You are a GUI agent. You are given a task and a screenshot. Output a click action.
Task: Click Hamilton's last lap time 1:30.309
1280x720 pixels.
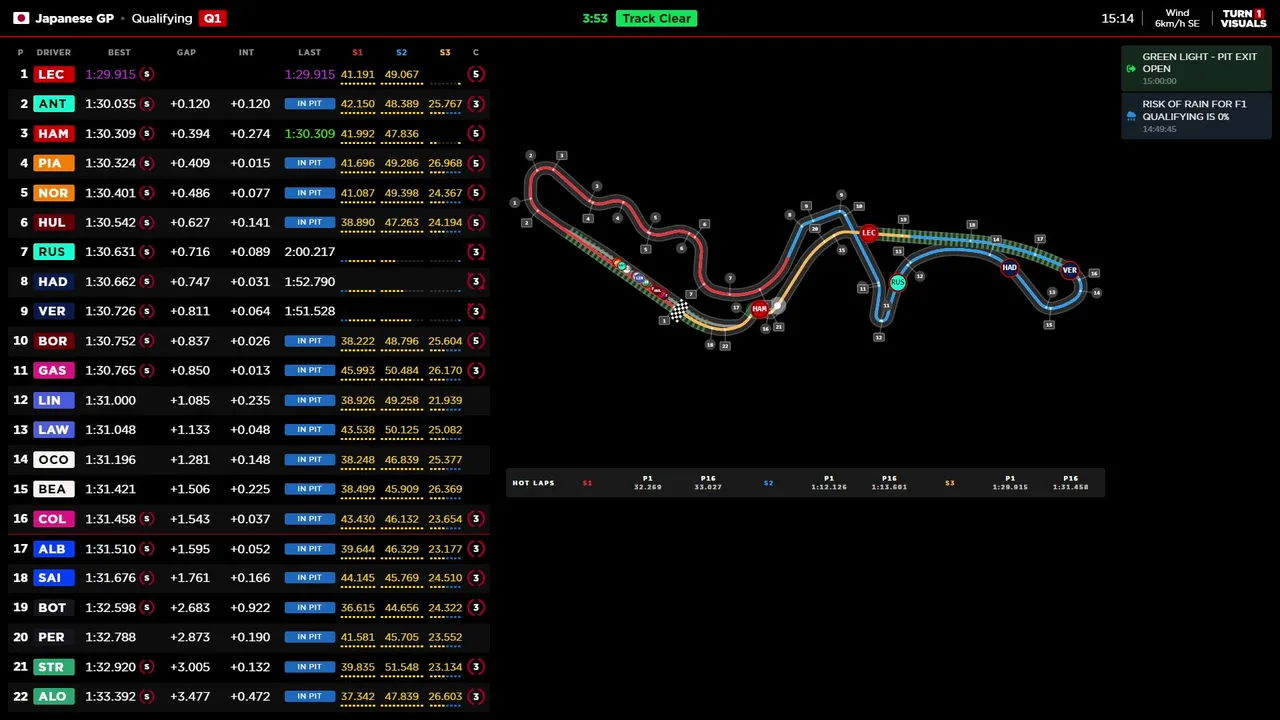click(x=309, y=133)
